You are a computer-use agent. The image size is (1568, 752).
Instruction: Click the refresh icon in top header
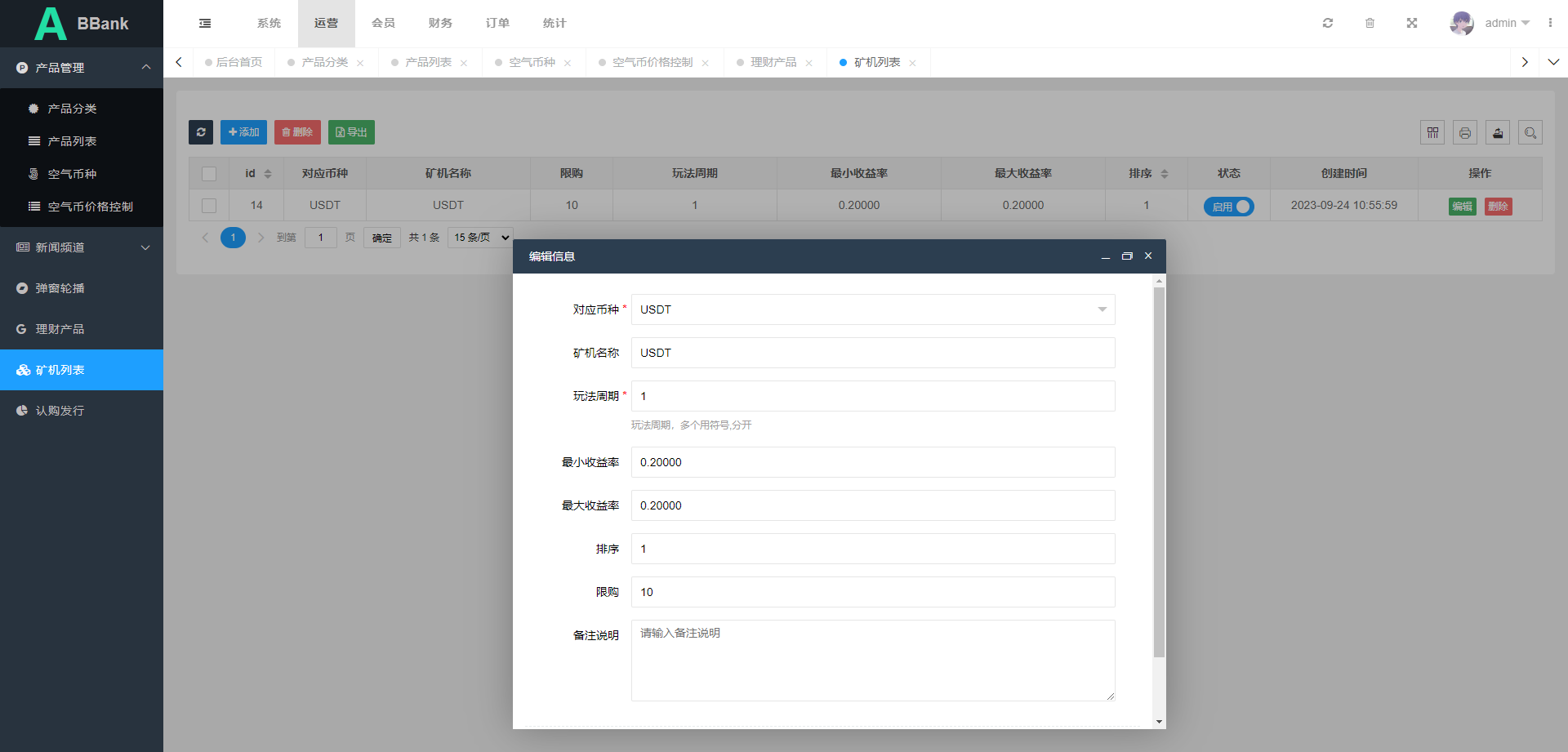pos(1328,24)
